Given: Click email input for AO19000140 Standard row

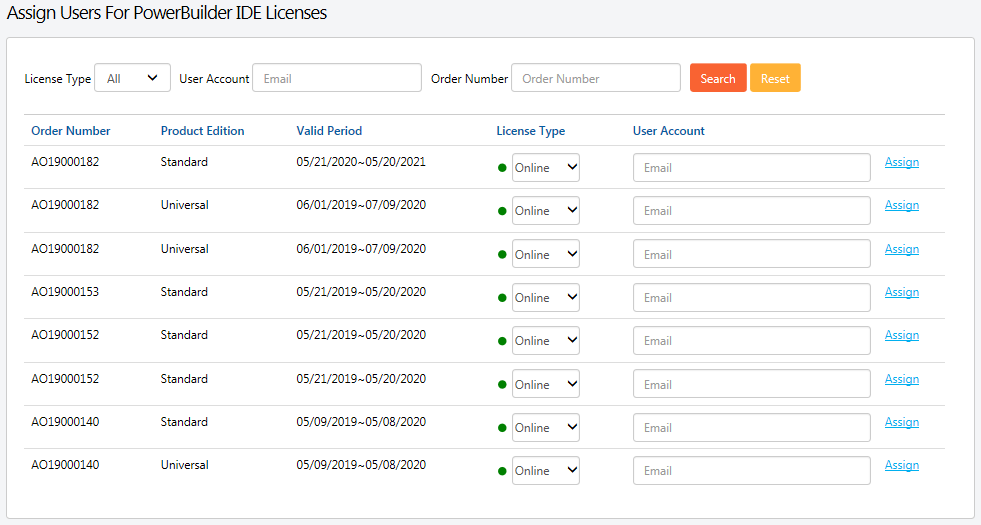Looking at the screenshot, I should (751, 428).
